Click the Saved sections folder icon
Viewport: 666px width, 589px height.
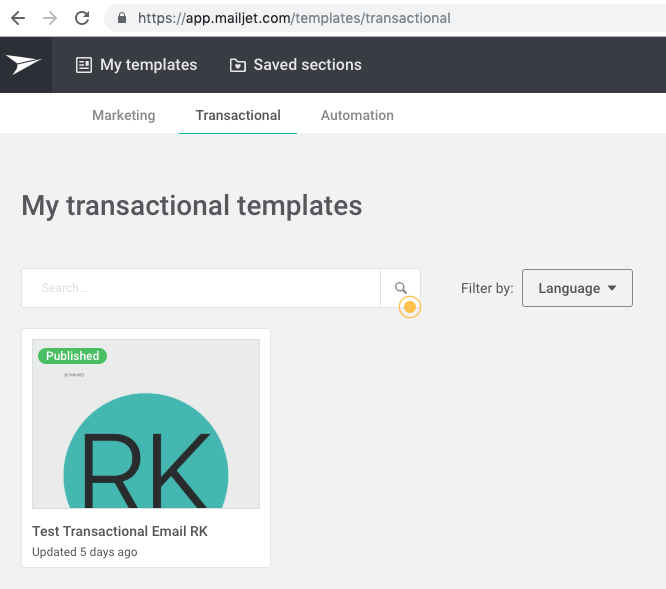tap(238, 65)
